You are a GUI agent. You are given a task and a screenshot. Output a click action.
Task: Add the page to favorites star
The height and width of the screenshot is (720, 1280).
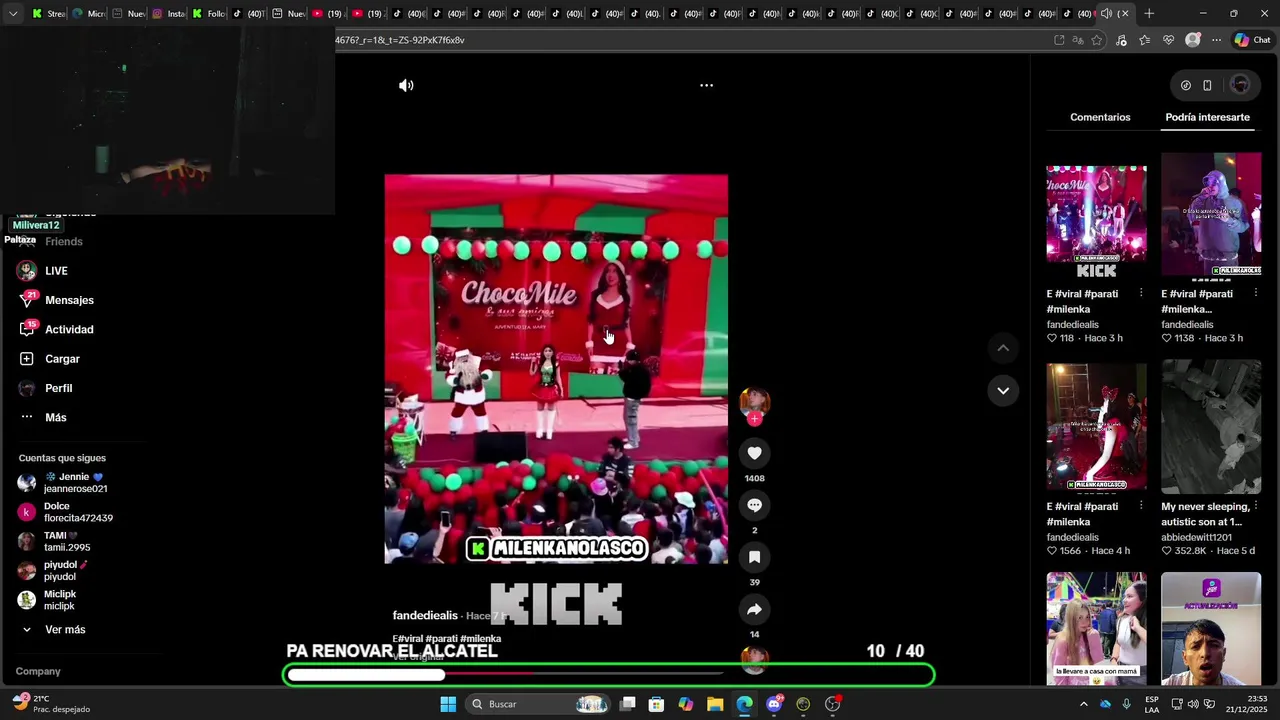click(1097, 40)
